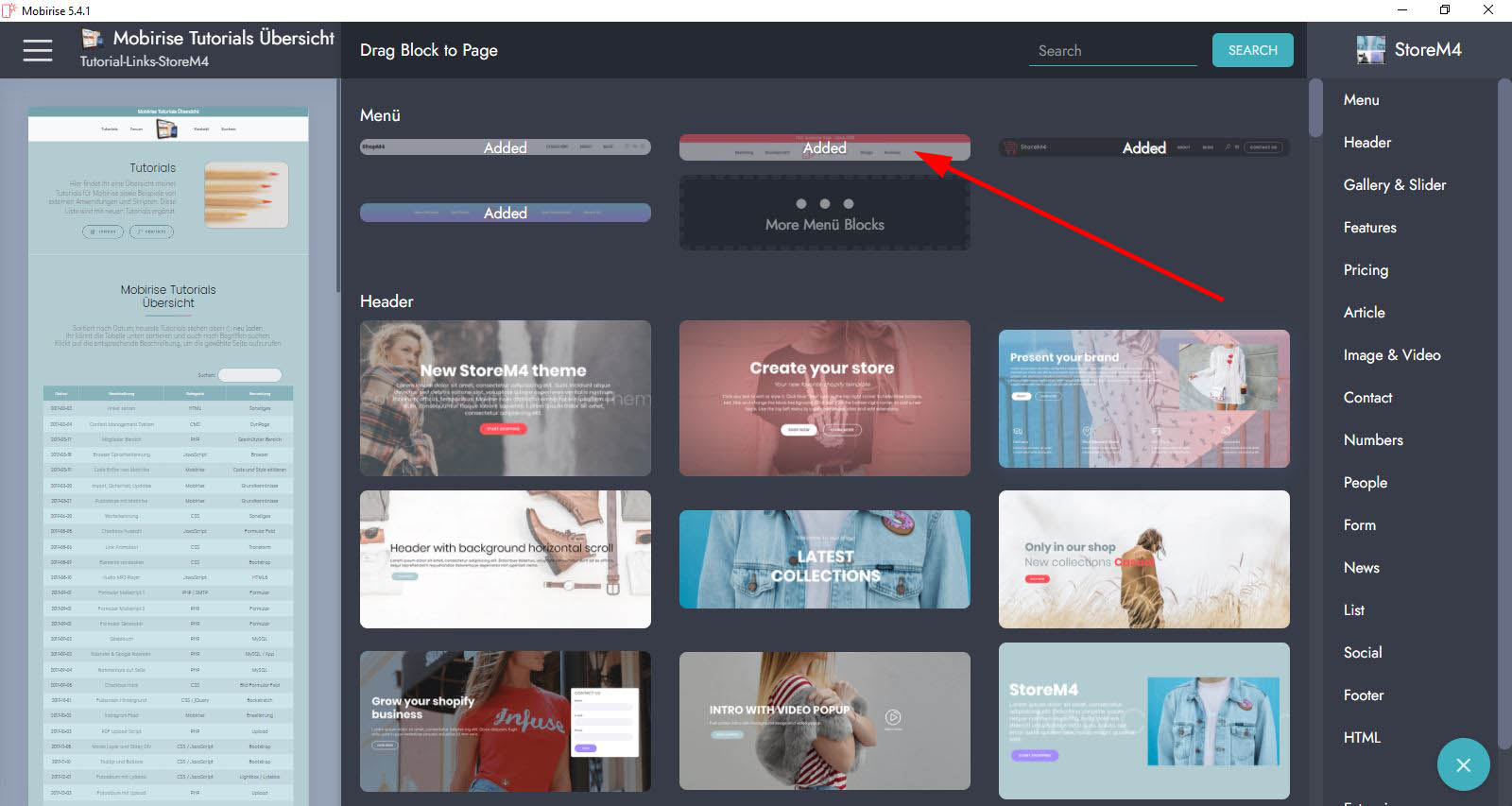Open Article block category
1512x806 pixels.
[x=1365, y=313]
